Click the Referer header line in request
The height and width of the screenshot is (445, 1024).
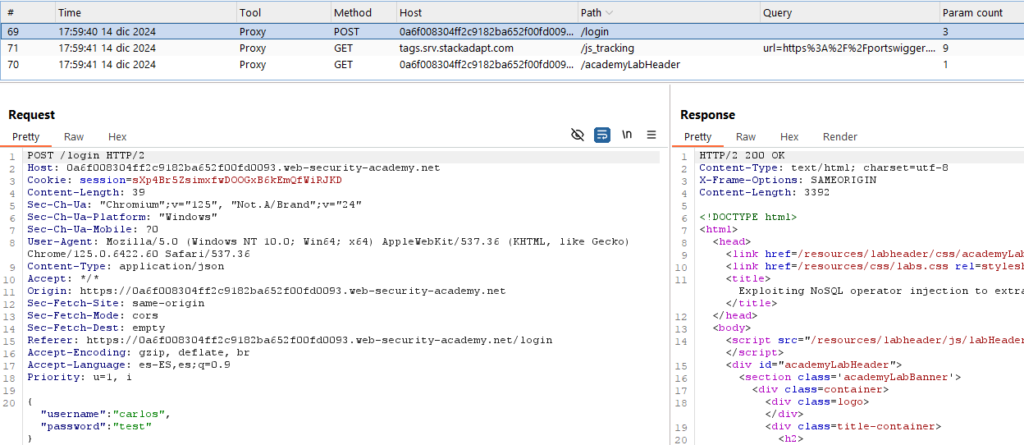[289, 340]
